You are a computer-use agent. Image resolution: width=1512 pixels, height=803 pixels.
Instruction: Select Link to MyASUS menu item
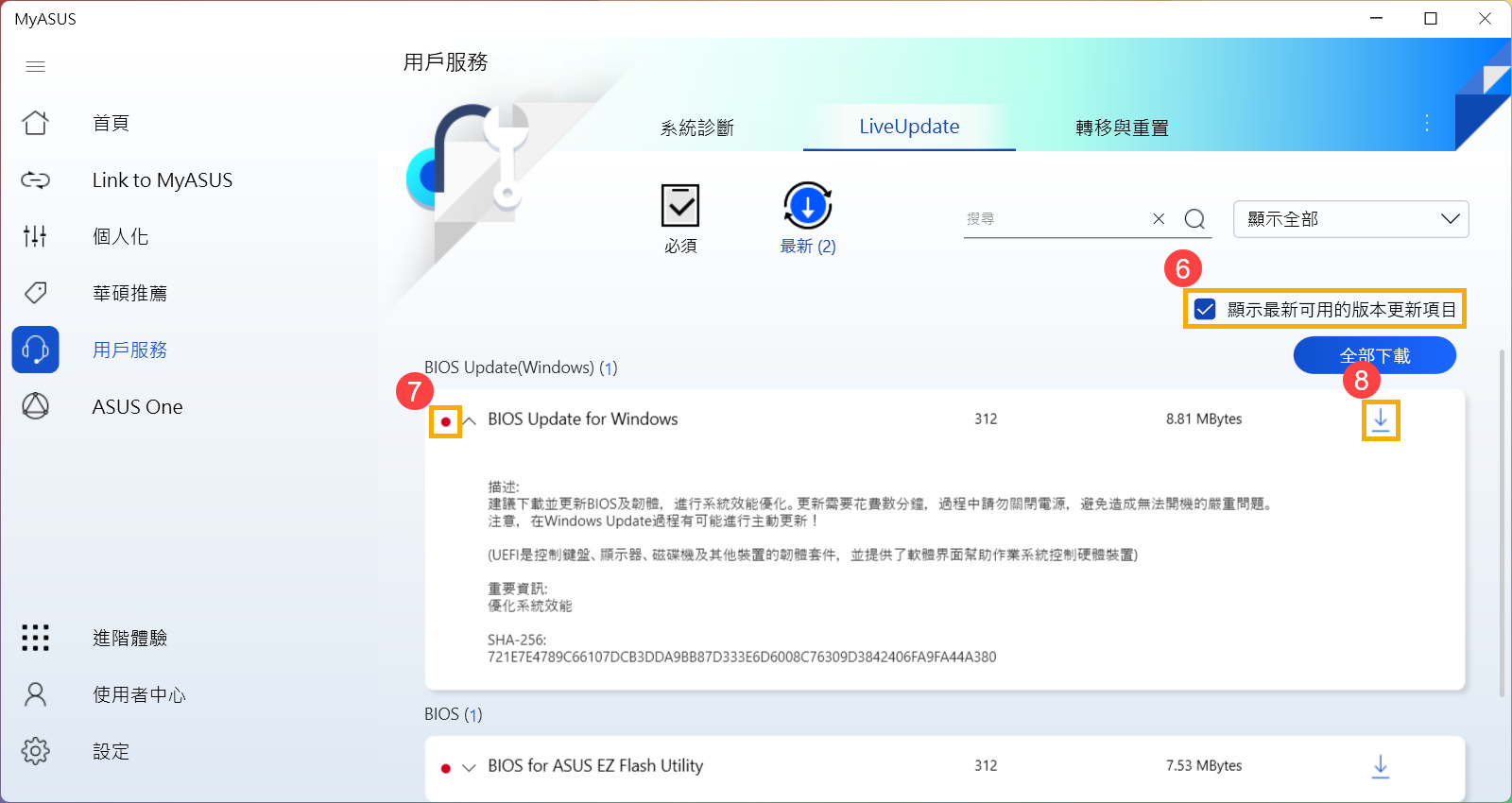point(163,179)
